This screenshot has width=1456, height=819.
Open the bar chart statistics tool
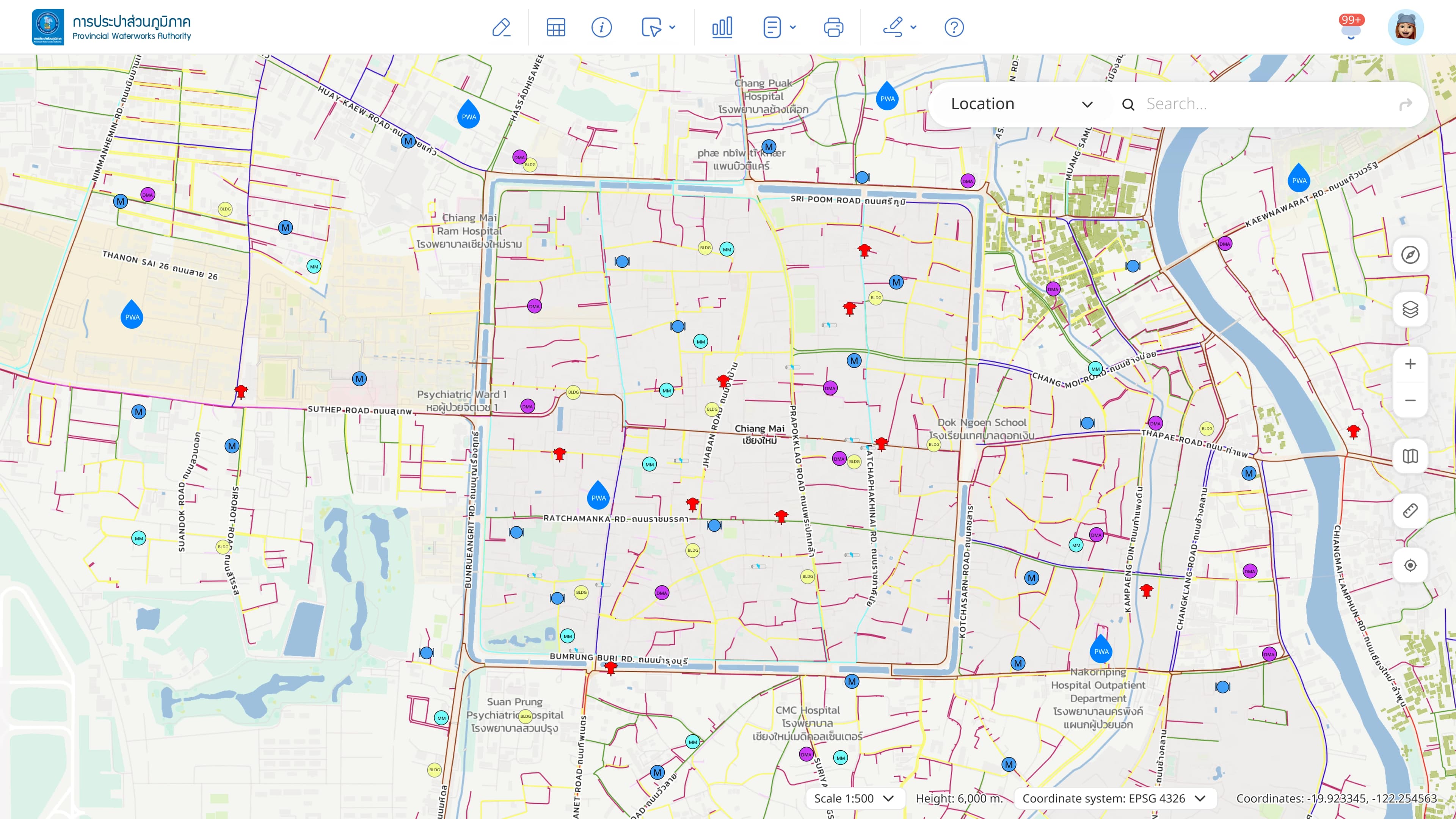722,27
